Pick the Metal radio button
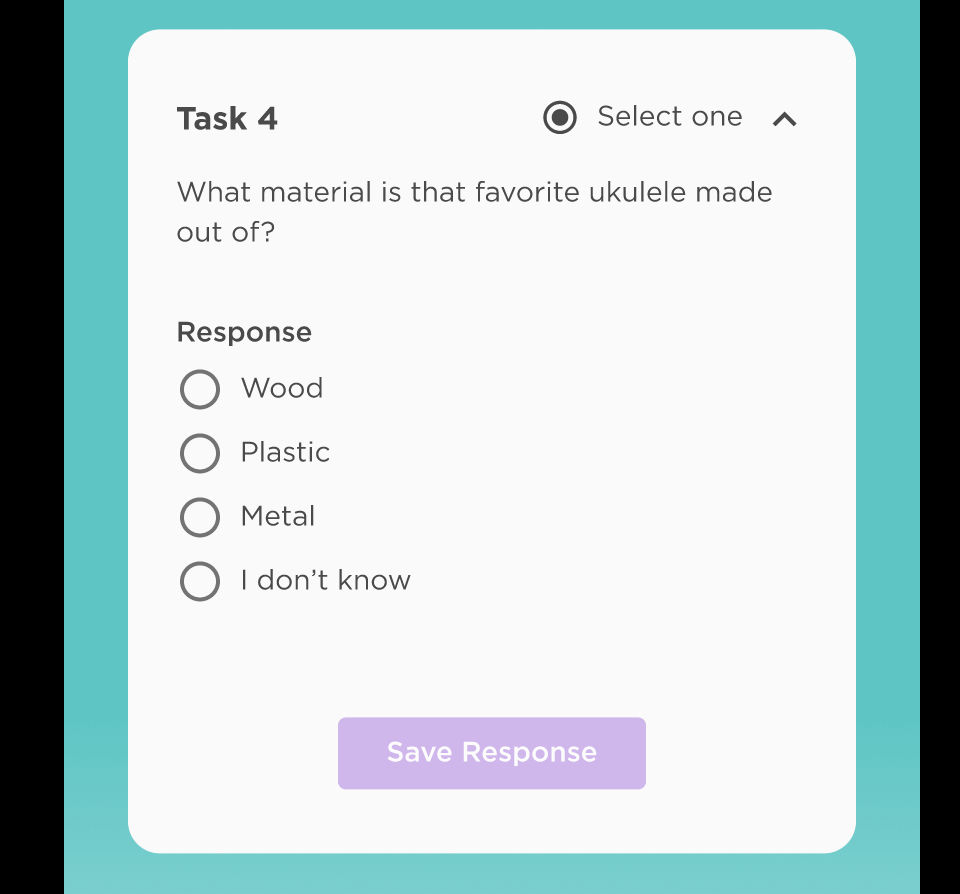 point(200,517)
